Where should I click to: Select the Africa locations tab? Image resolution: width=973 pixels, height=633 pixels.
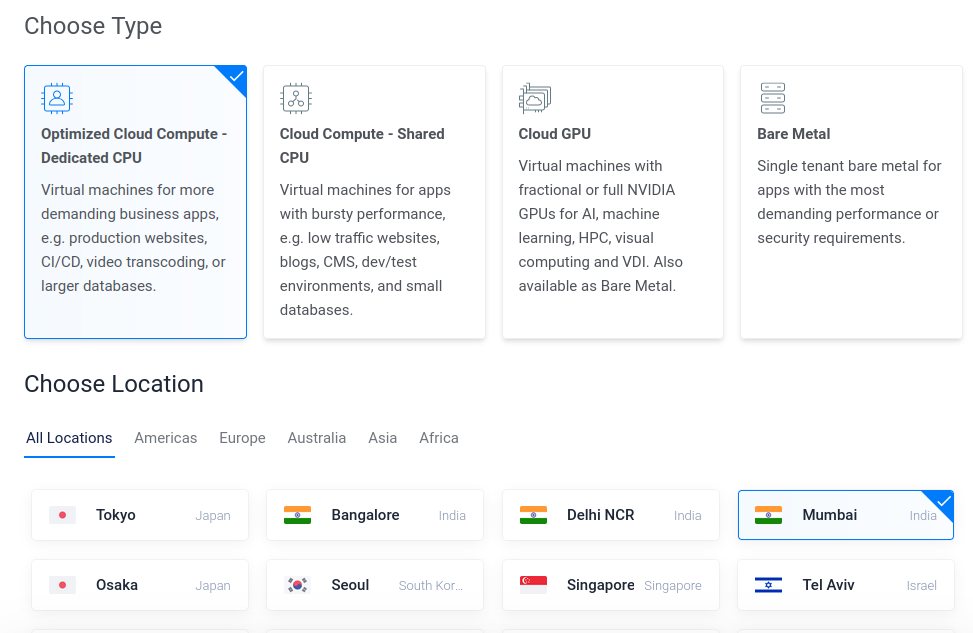click(x=439, y=438)
